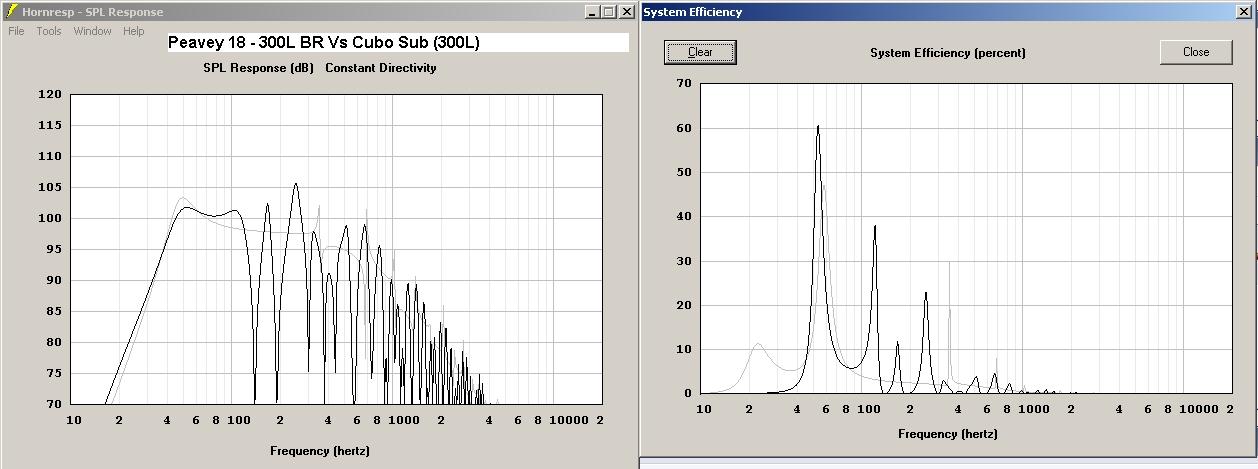Click the efficiency chart 'Frequency (hertz)' axis label
The height and width of the screenshot is (469, 1258).
click(x=948, y=434)
